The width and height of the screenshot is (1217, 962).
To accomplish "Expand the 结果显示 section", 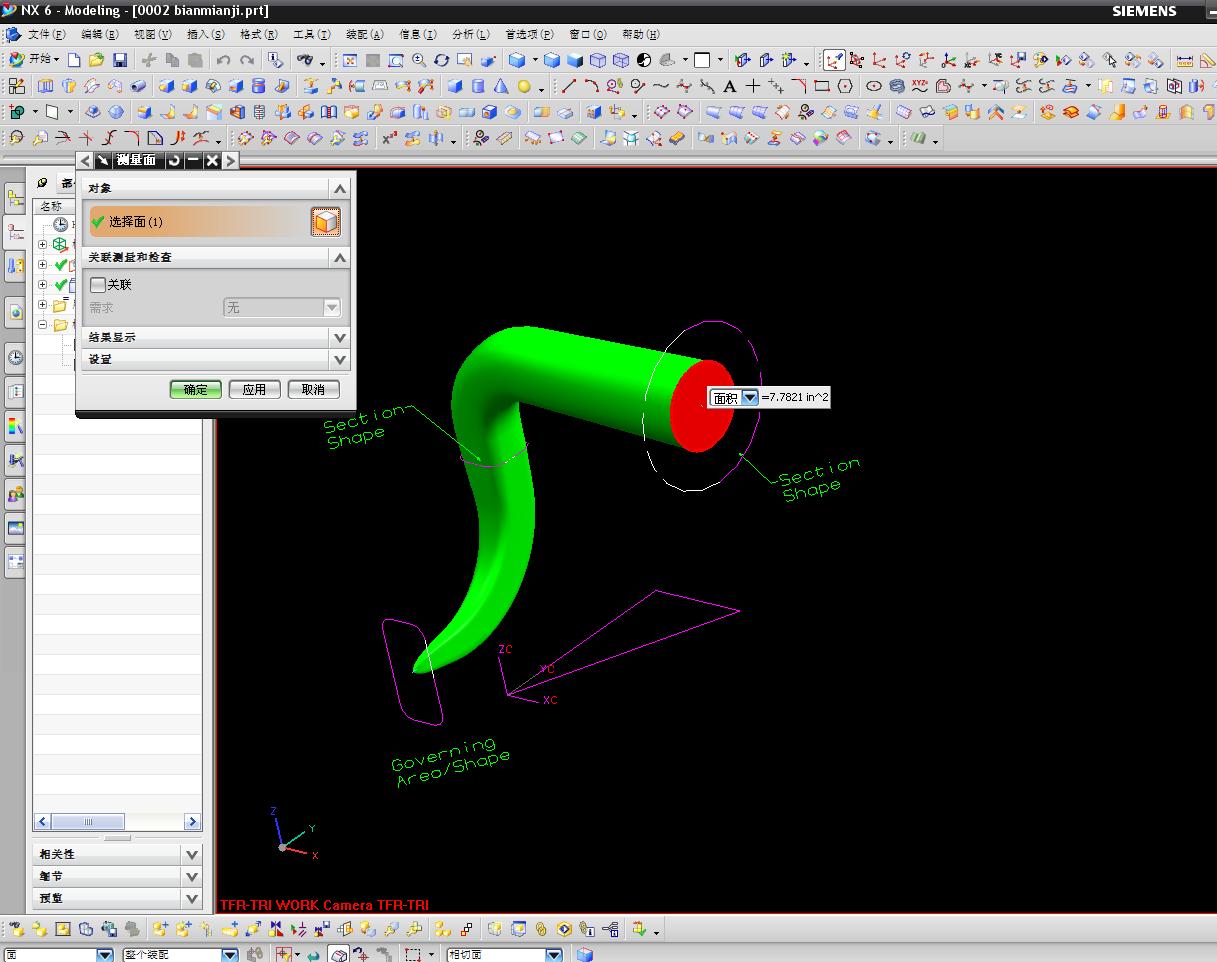I will (x=340, y=337).
